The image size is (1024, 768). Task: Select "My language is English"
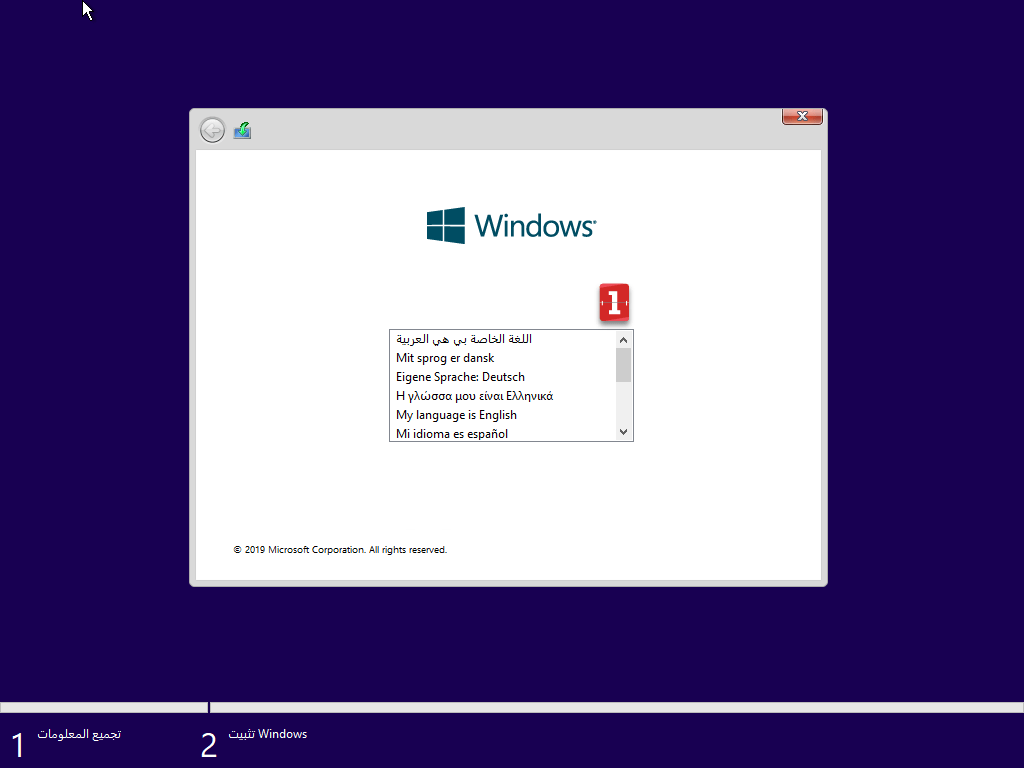[x=503, y=415]
